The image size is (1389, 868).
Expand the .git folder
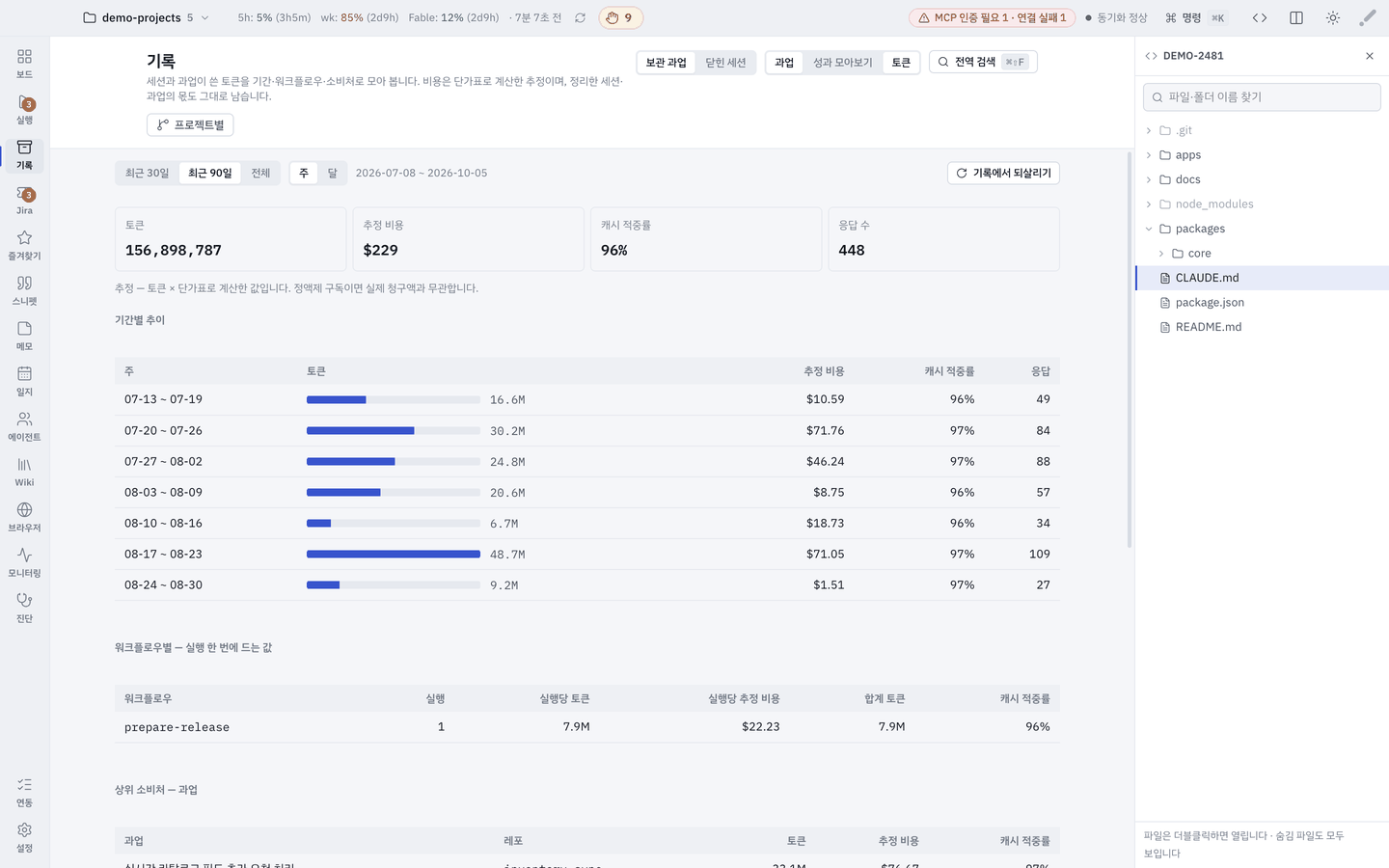1262,130
